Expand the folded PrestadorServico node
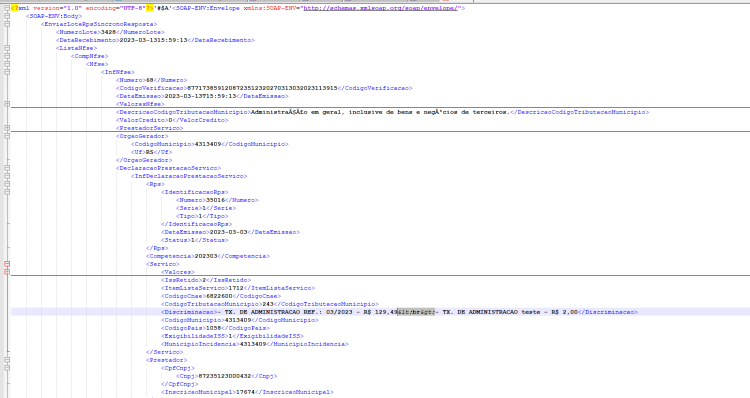 (7, 128)
